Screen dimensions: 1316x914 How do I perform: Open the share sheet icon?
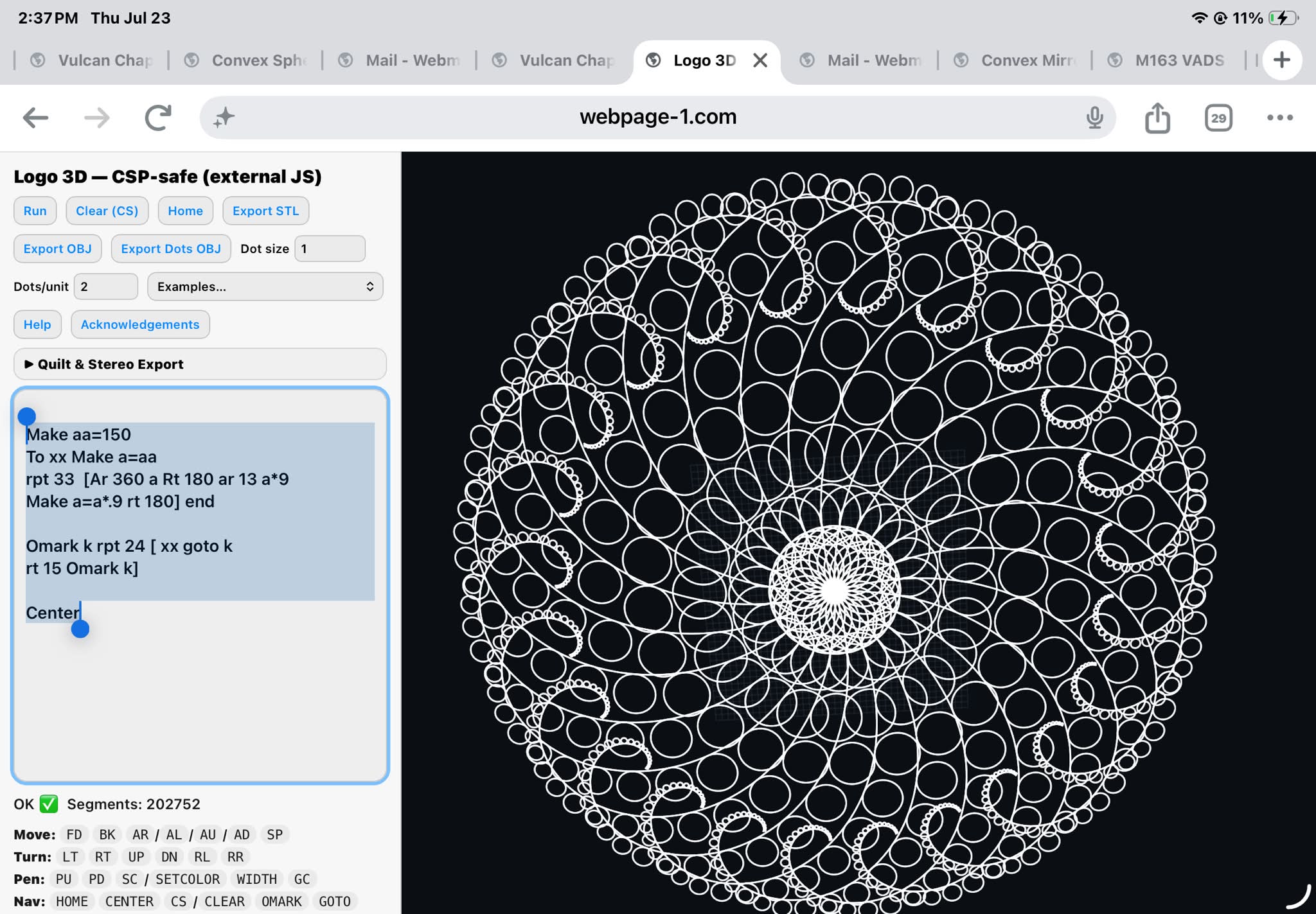click(1157, 118)
